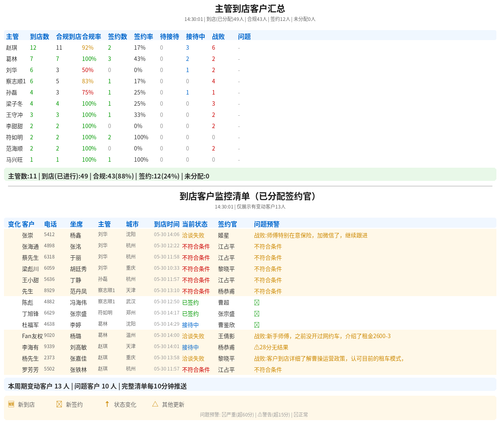Select the 33% signing rate value
The width and height of the screenshot is (500, 437).
coord(140,115)
